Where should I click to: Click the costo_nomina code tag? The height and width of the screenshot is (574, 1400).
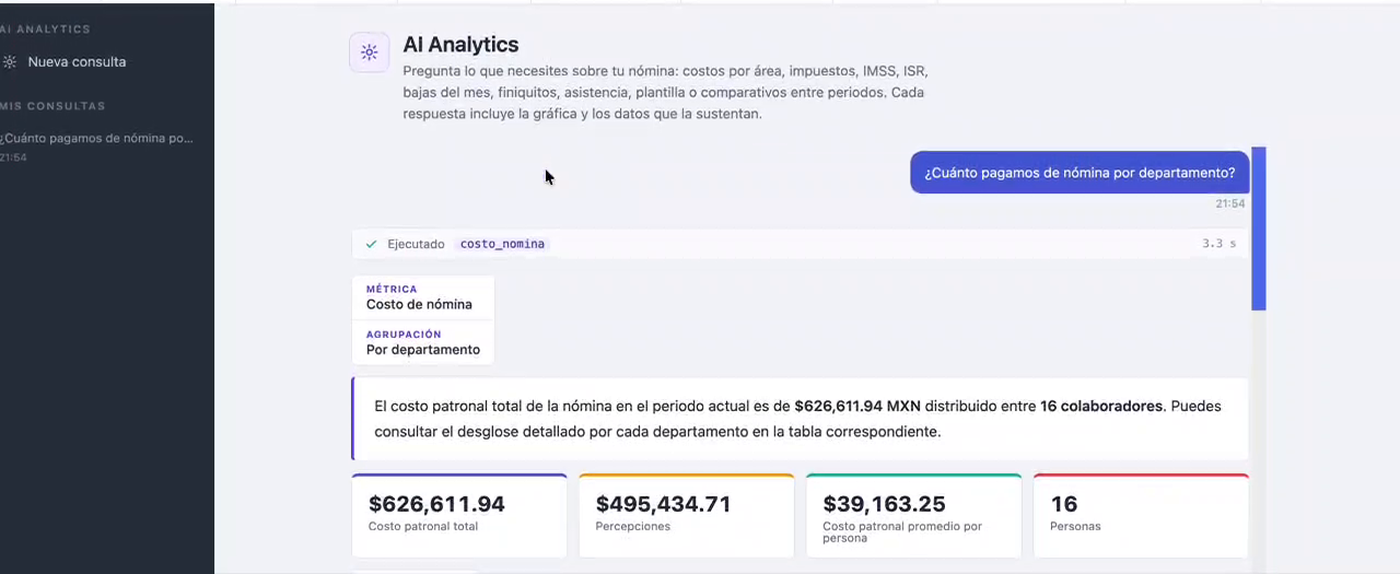[x=503, y=244]
